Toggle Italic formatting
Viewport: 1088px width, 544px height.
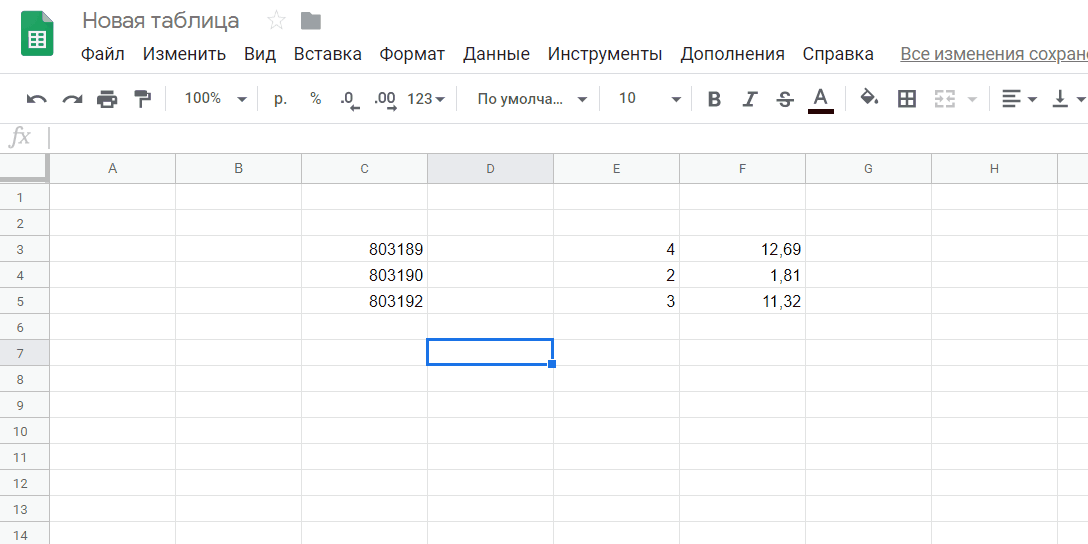(x=749, y=99)
